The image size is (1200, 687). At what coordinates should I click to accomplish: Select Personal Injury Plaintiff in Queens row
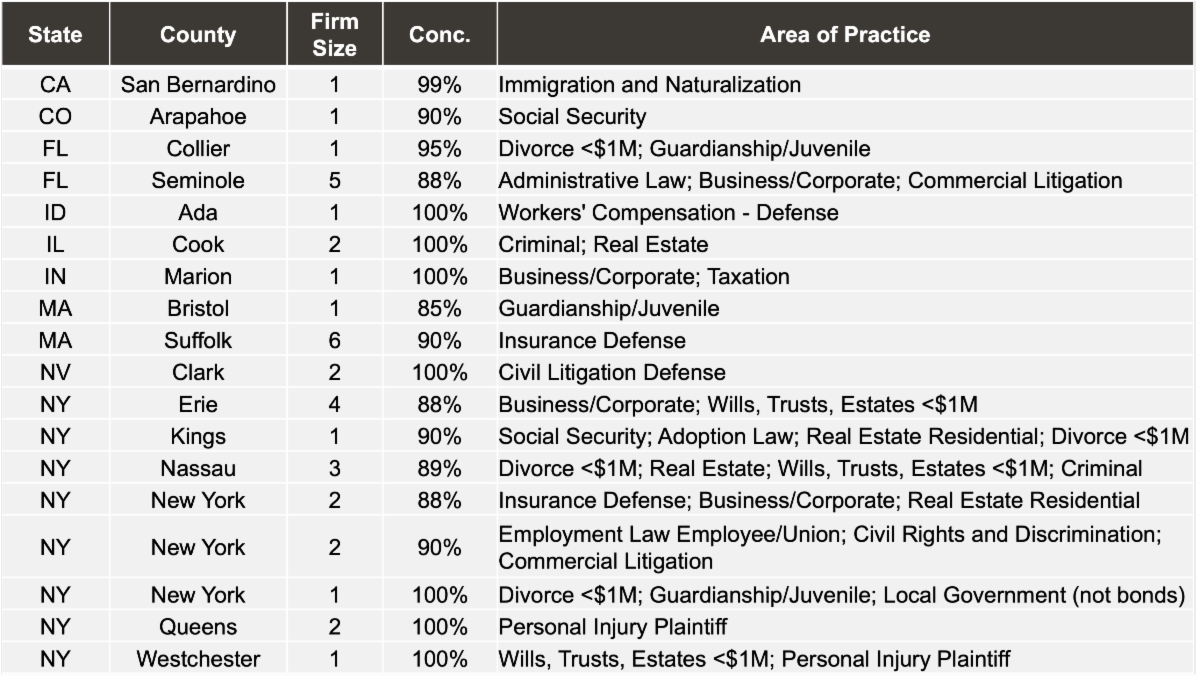pos(612,628)
